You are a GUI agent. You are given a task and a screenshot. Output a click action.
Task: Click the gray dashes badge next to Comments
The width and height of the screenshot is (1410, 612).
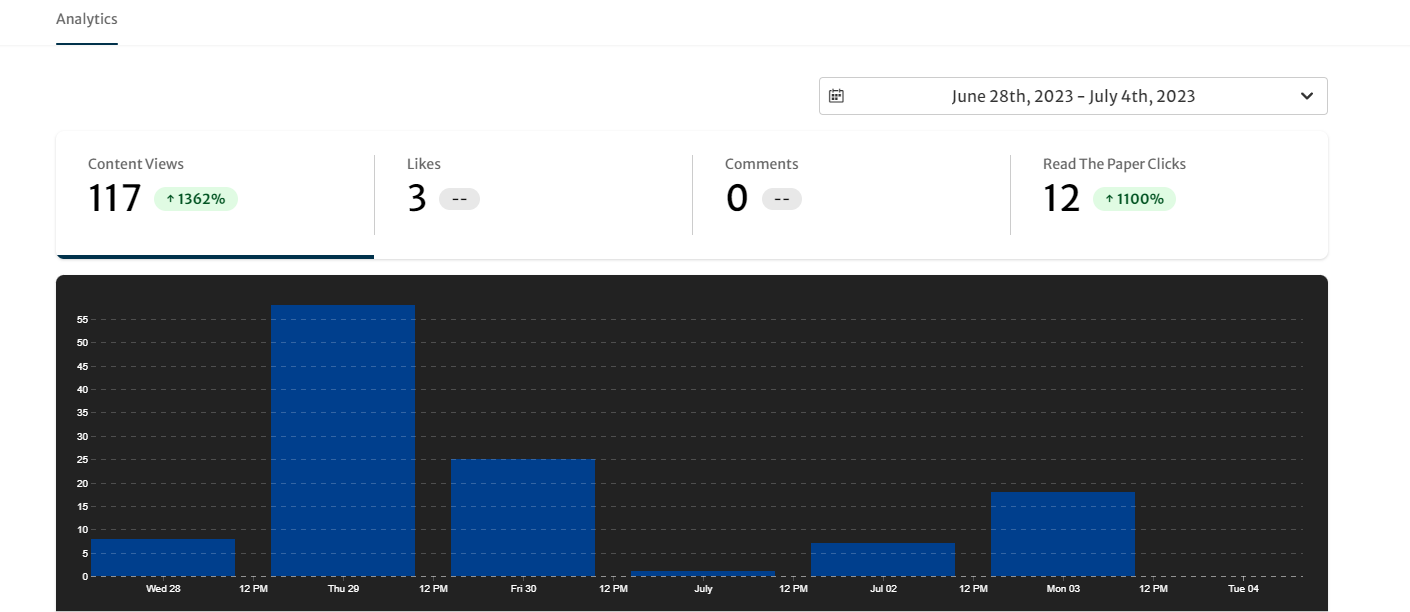tap(782, 198)
